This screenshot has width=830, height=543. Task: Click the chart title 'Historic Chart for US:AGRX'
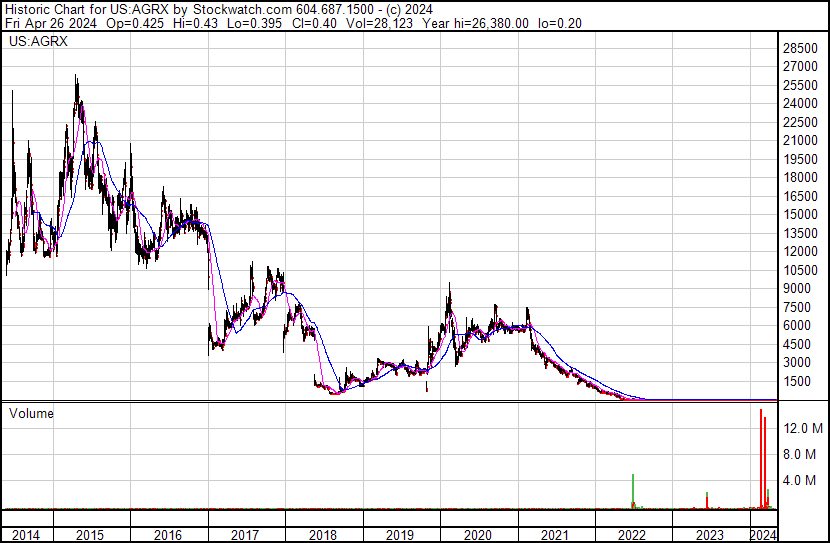[87, 9]
